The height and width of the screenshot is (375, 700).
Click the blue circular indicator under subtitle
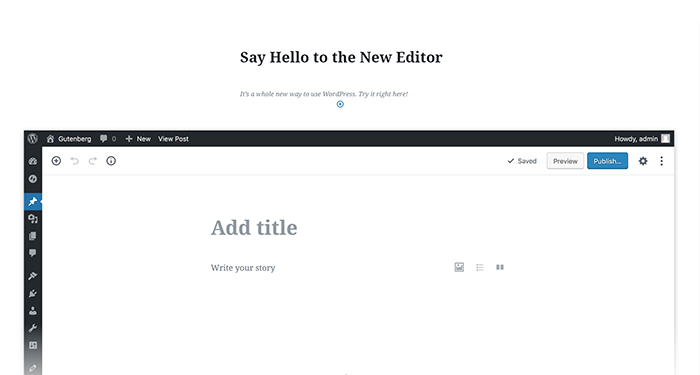[340, 104]
